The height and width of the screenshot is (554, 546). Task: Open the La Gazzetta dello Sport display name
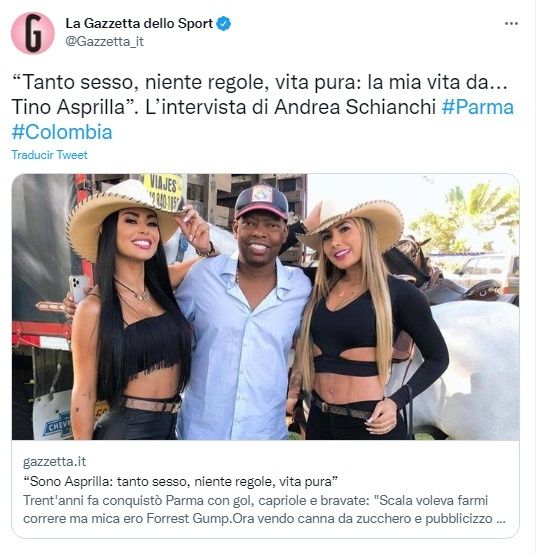[139, 24]
